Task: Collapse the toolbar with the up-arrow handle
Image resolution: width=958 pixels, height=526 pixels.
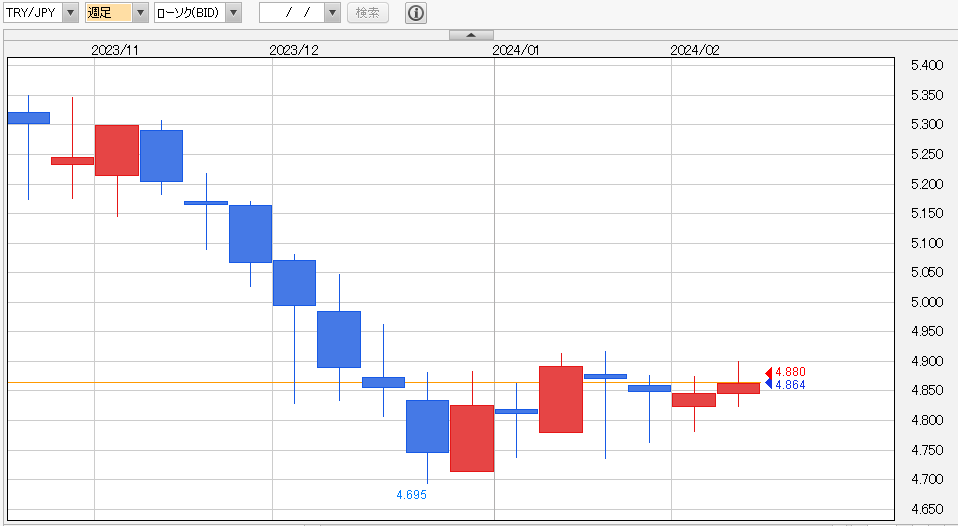Action: [471, 35]
